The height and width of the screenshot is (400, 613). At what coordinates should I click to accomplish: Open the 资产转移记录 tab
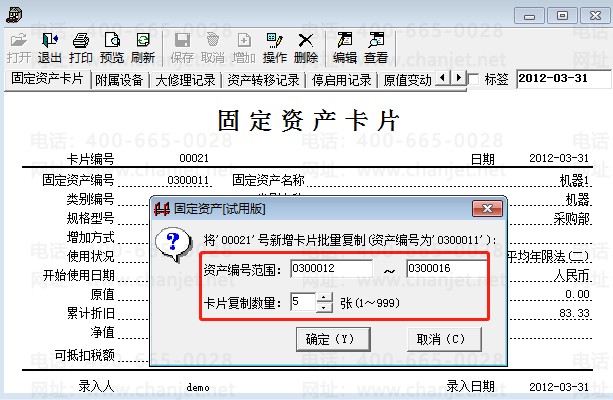click(x=263, y=80)
